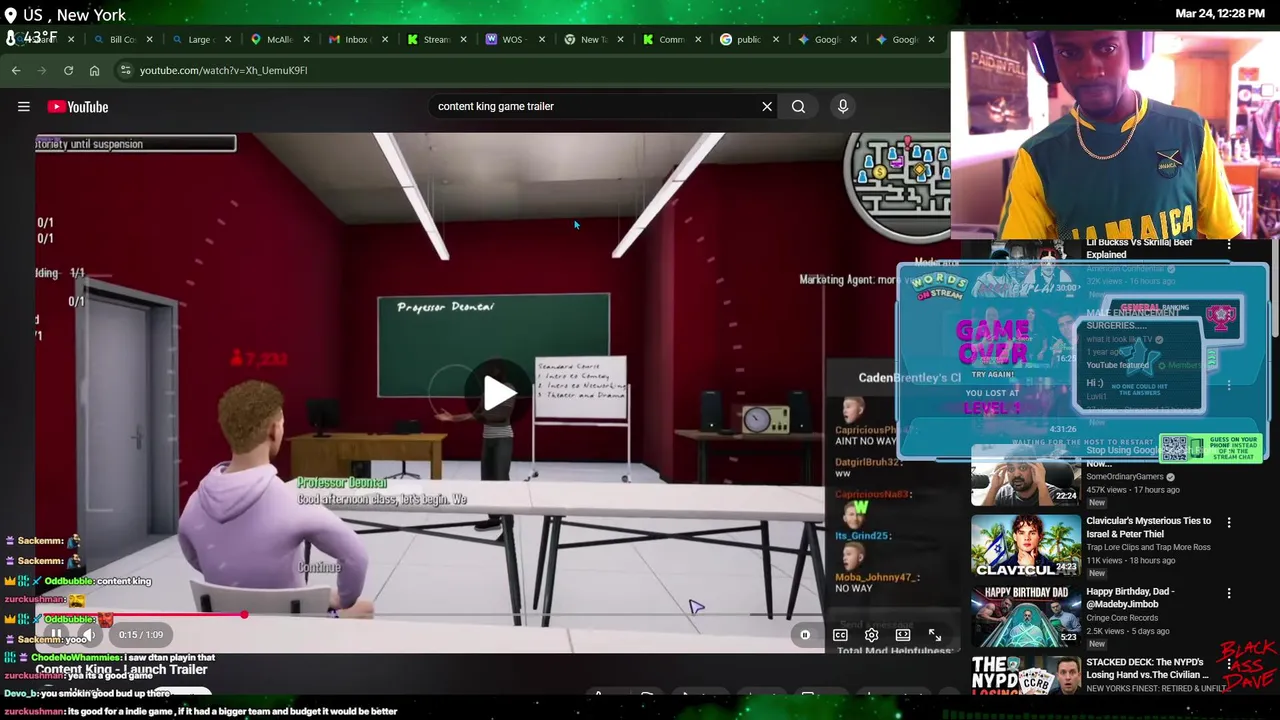Image resolution: width=1280 pixels, height=720 pixels.
Task: Visit the SomeOrdinaryGamers channel link
Action: coord(1125,477)
